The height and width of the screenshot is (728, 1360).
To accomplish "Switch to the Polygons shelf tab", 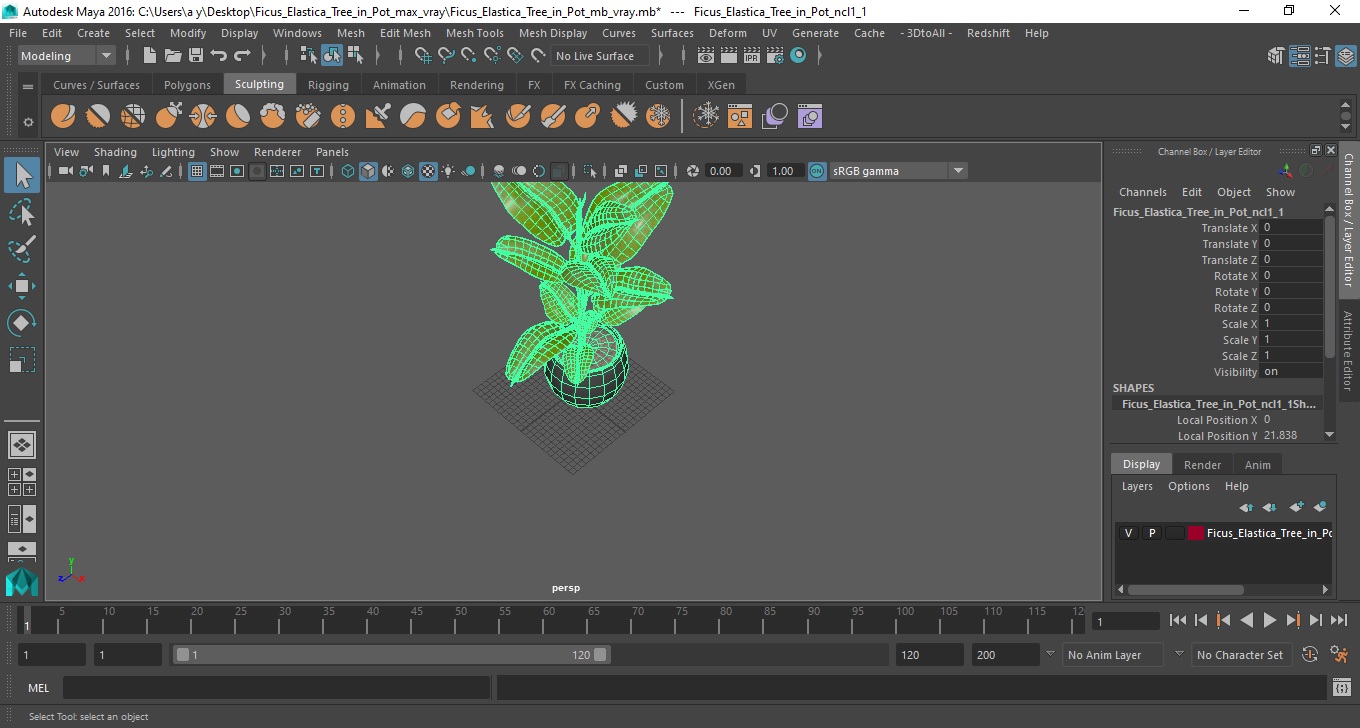I will 187,85.
